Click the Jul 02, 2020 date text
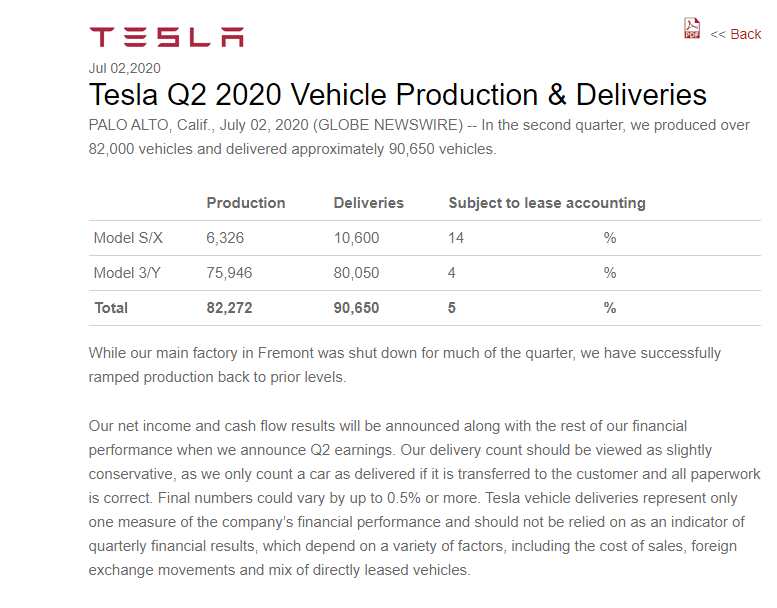Screen dimensions: 777x608 125,68
